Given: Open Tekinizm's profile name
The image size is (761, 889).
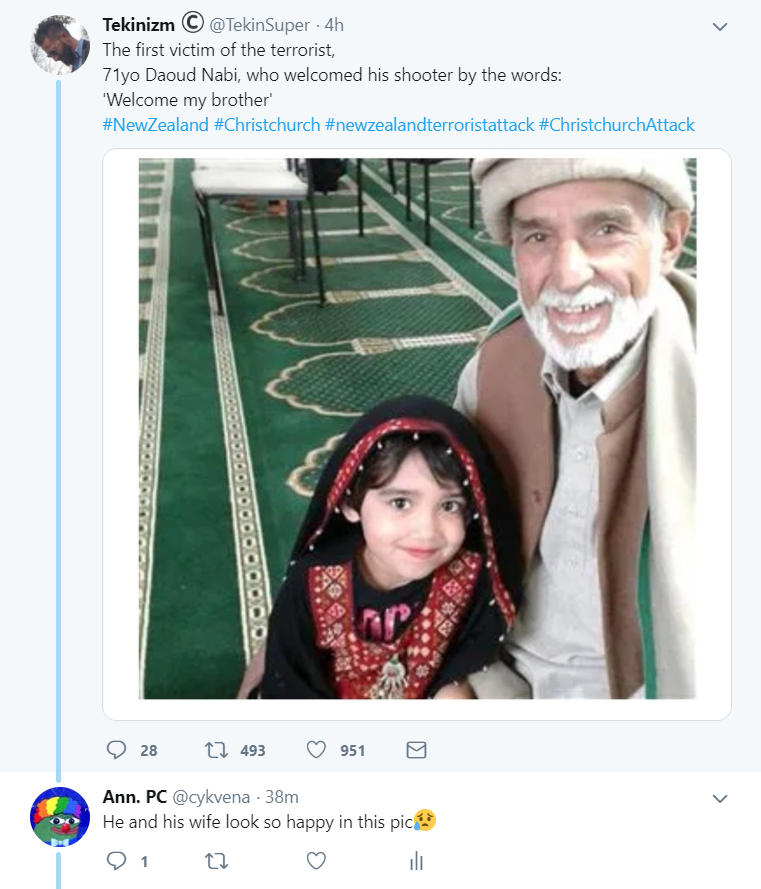Looking at the screenshot, I should coord(139,24).
